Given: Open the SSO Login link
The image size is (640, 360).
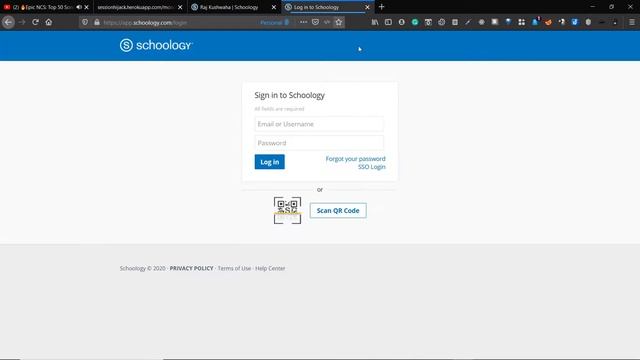Looking at the screenshot, I should (371, 167).
